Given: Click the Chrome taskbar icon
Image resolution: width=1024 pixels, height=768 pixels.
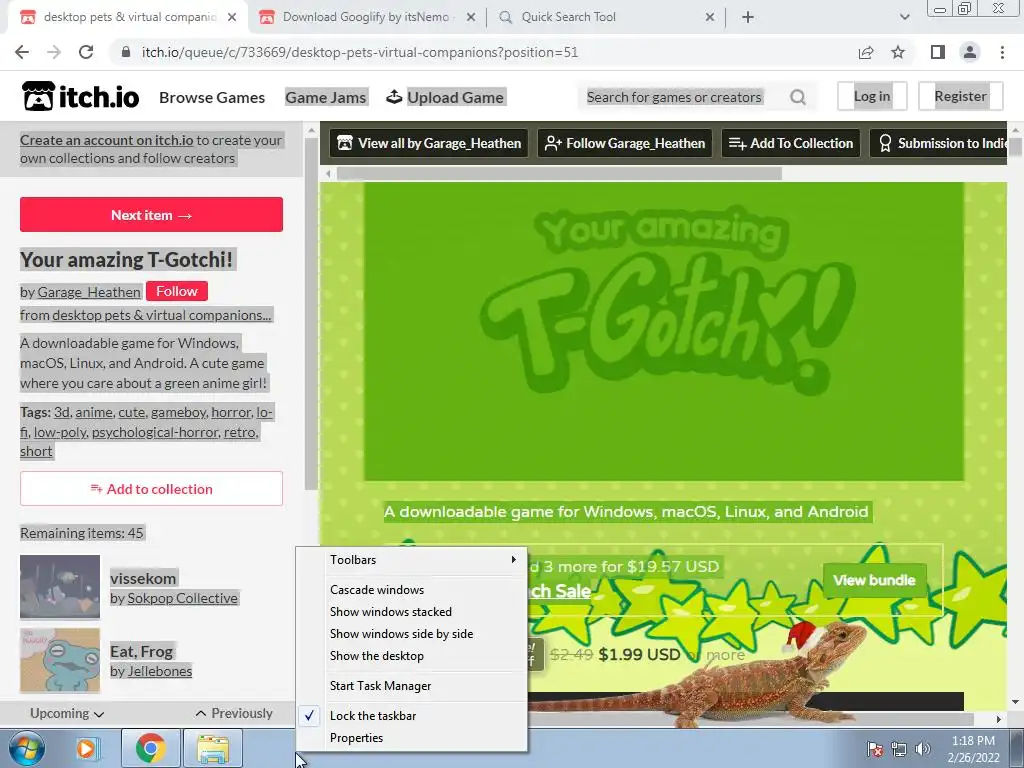Looking at the screenshot, I should click(x=151, y=748).
